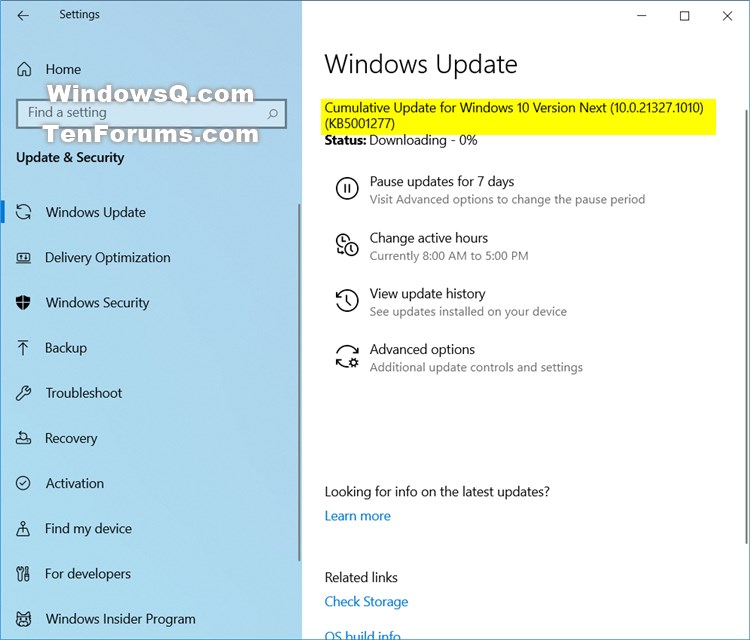Click Looking for info on latest updates text
The width and height of the screenshot is (750, 640).
click(437, 492)
